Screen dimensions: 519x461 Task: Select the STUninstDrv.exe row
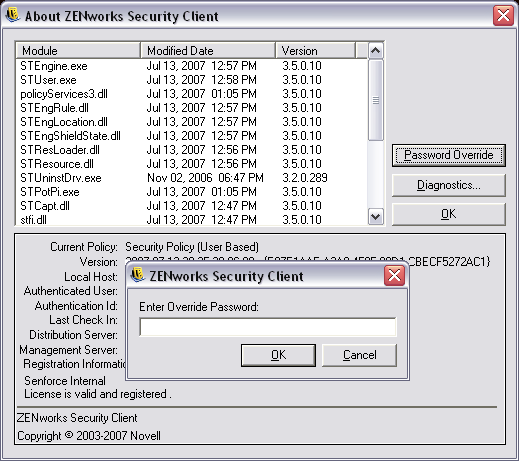point(192,178)
